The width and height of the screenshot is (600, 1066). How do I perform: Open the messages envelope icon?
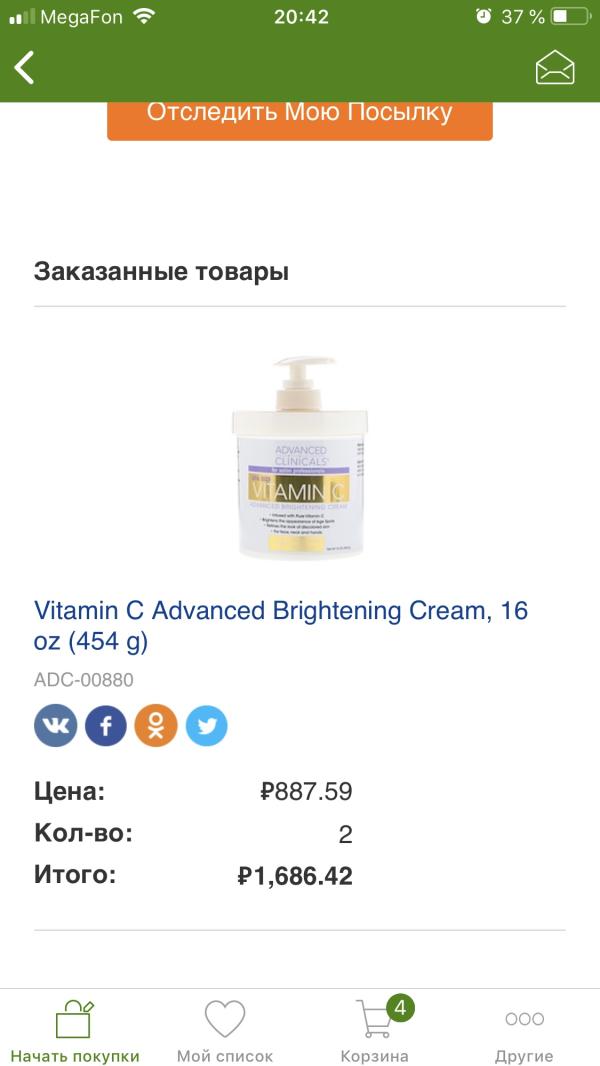(554, 67)
